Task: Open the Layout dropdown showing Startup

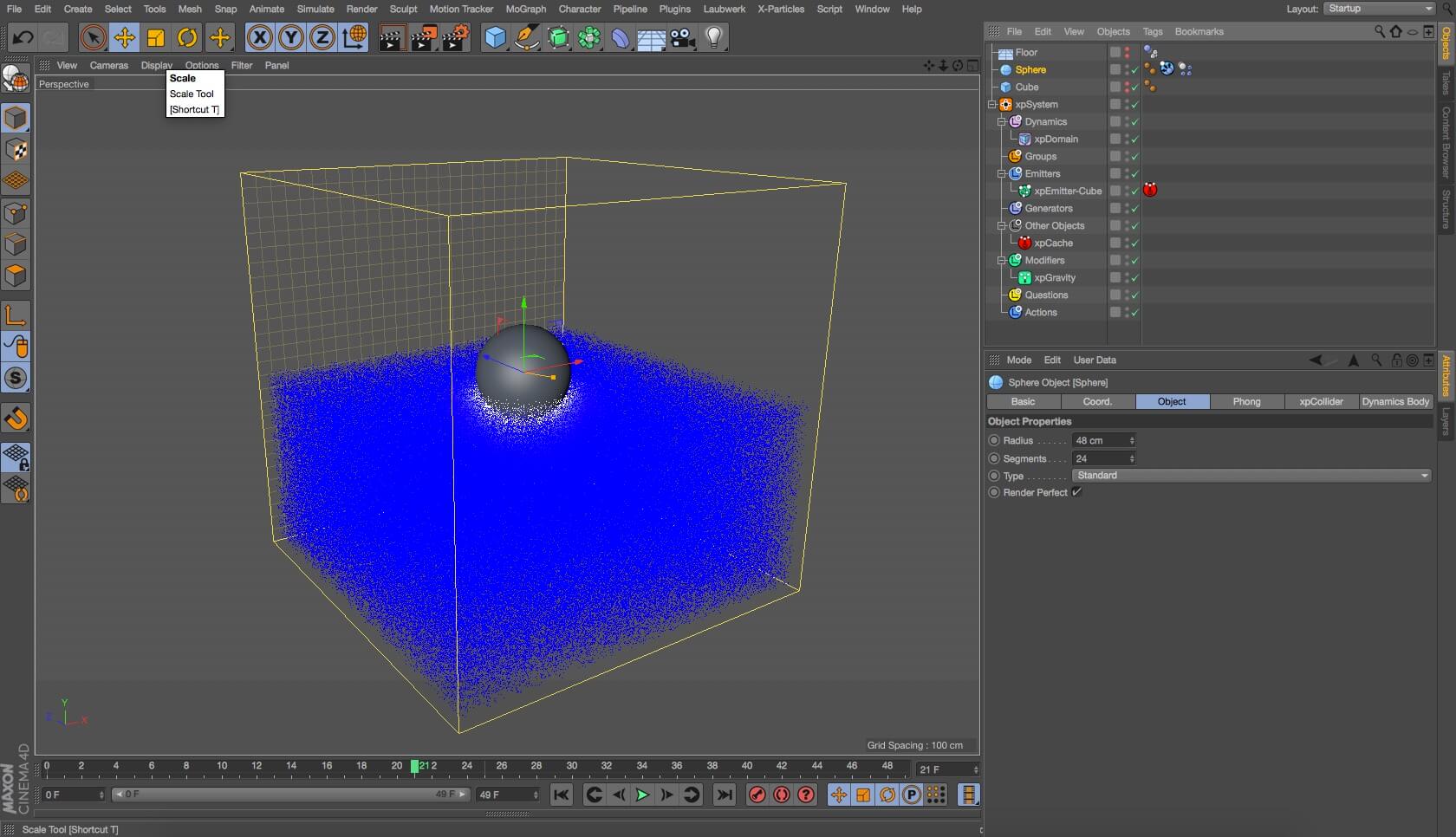Action: 1380,9
